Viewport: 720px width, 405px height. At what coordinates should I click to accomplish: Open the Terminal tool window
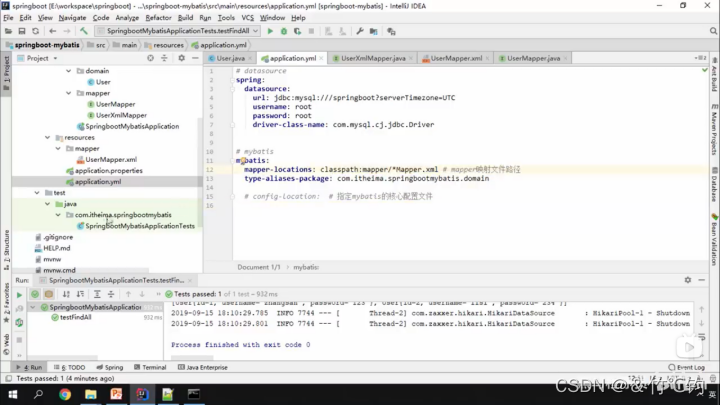point(150,367)
